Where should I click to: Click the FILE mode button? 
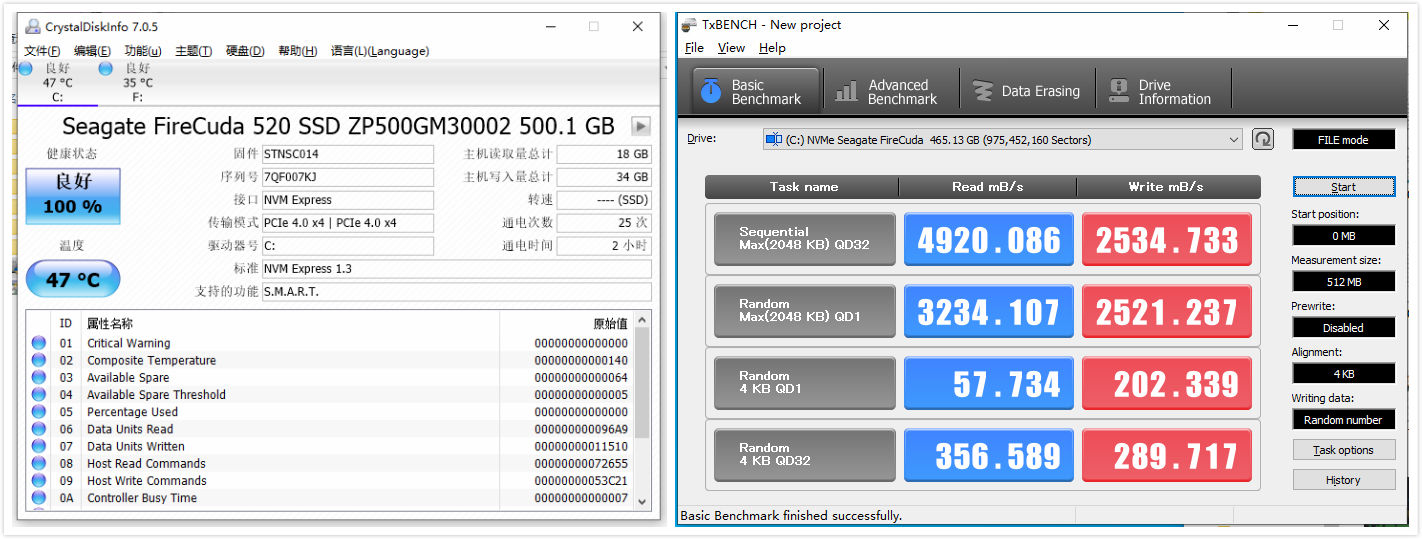coord(1343,140)
